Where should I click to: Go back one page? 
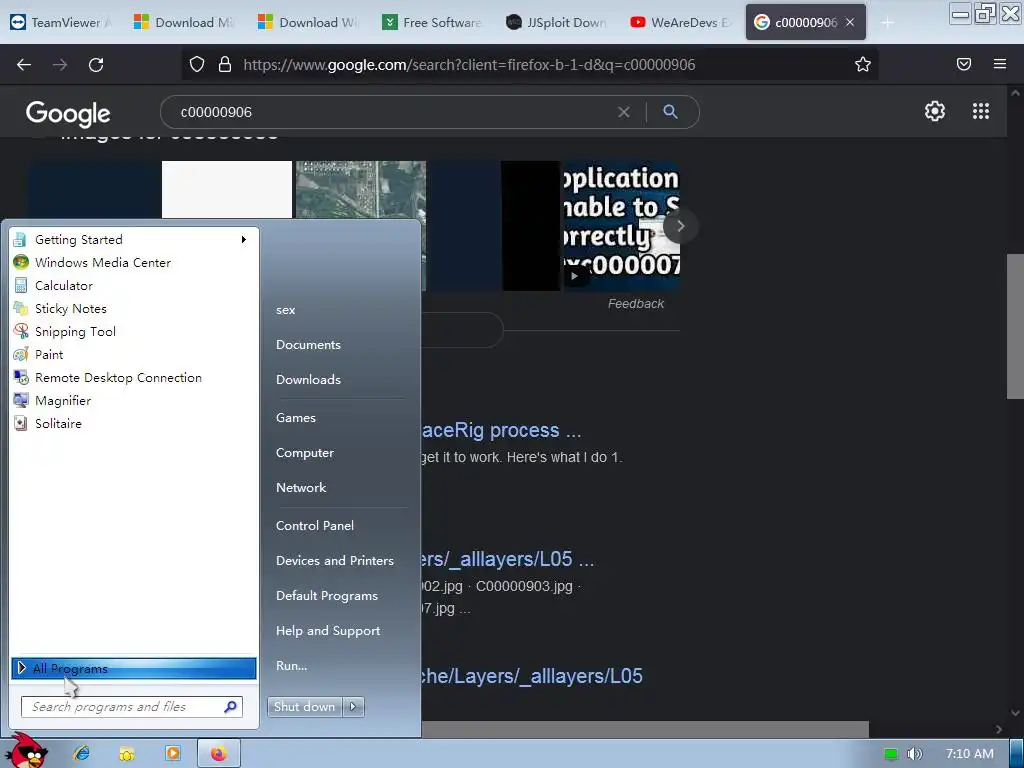pyautogui.click(x=24, y=65)
